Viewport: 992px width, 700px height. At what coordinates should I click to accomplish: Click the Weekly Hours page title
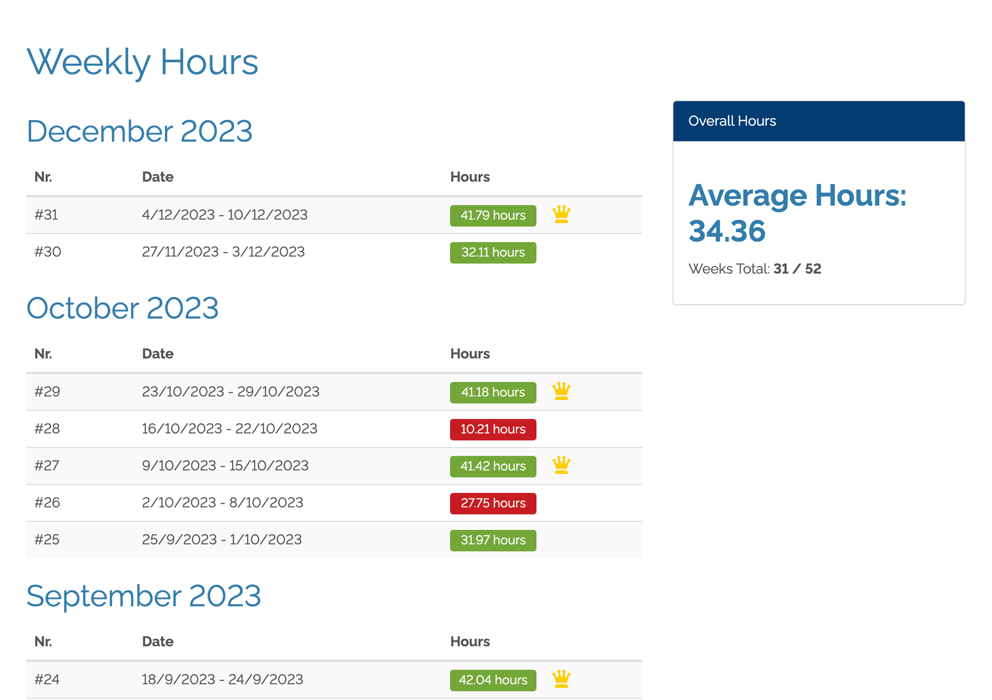click(142, 62)
